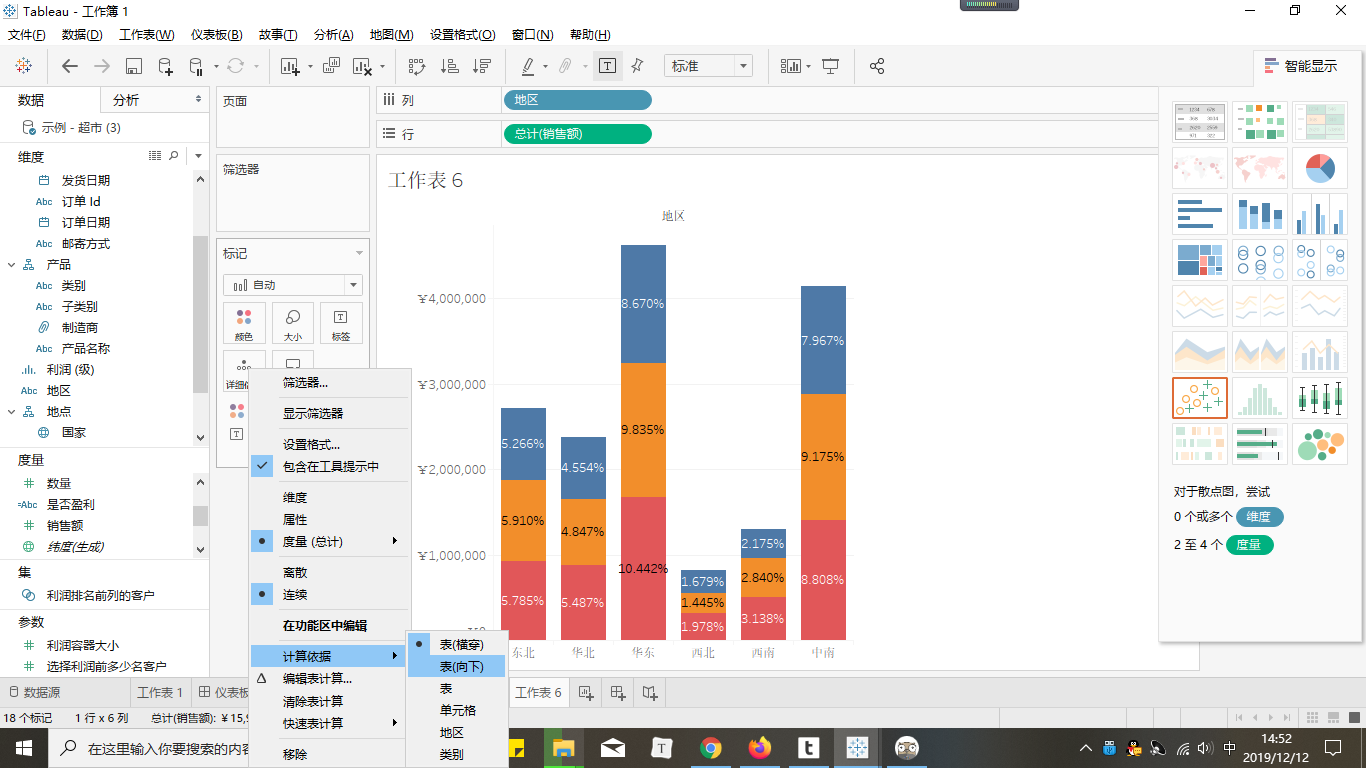
Task: Click the share workbook icon
Action: click(x=877, y=66)
